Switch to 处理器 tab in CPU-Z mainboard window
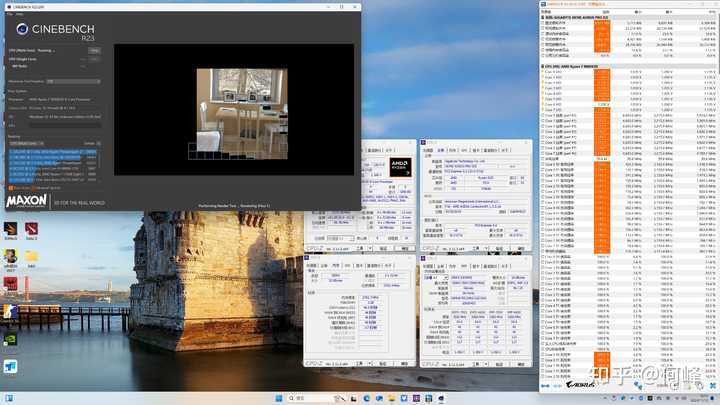This screenshot has height=405, width=720. tap(428, 150)
